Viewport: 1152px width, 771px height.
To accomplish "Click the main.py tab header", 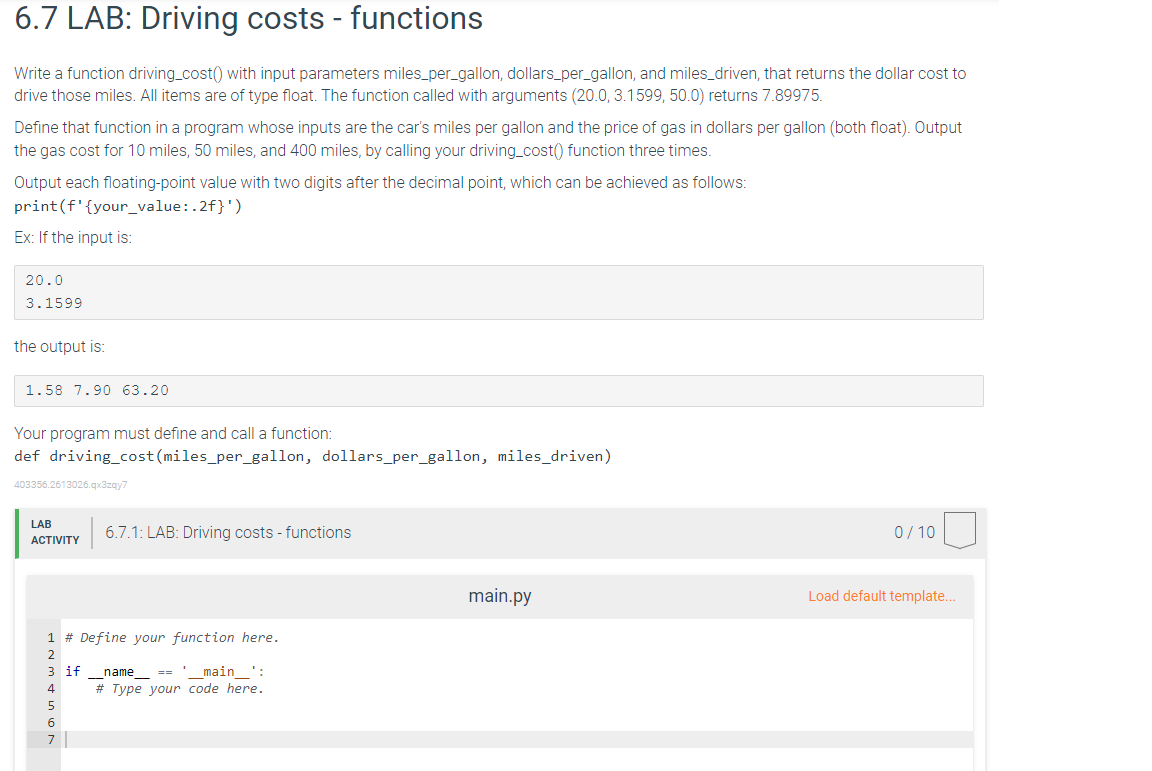I will [x=499, y=595].
